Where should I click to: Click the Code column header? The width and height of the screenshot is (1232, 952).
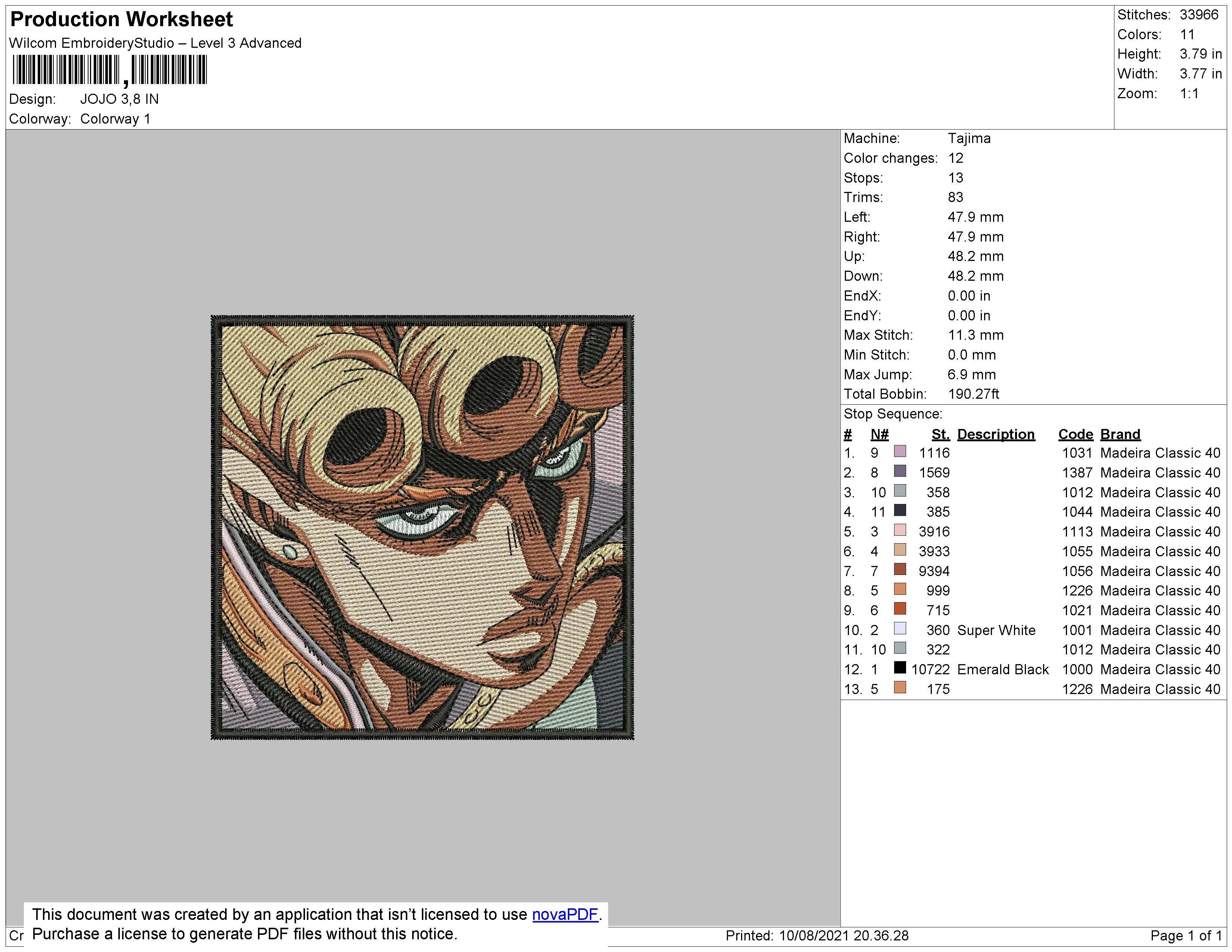pyautogui.click(x=1076, y=435)
